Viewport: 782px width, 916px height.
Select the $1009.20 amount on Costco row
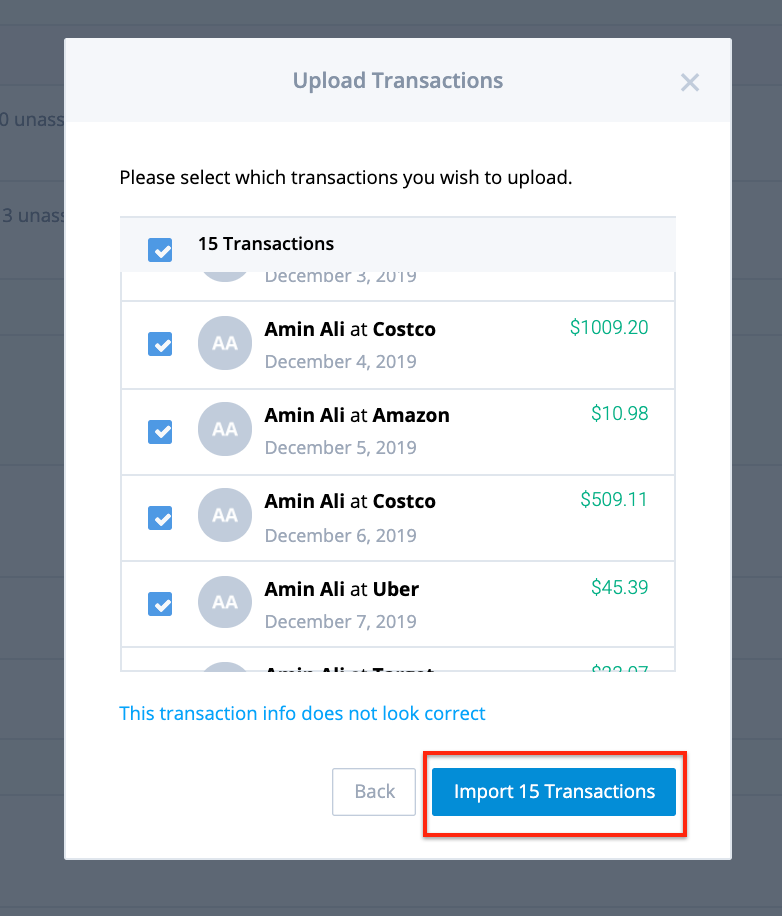coord(609,326)
